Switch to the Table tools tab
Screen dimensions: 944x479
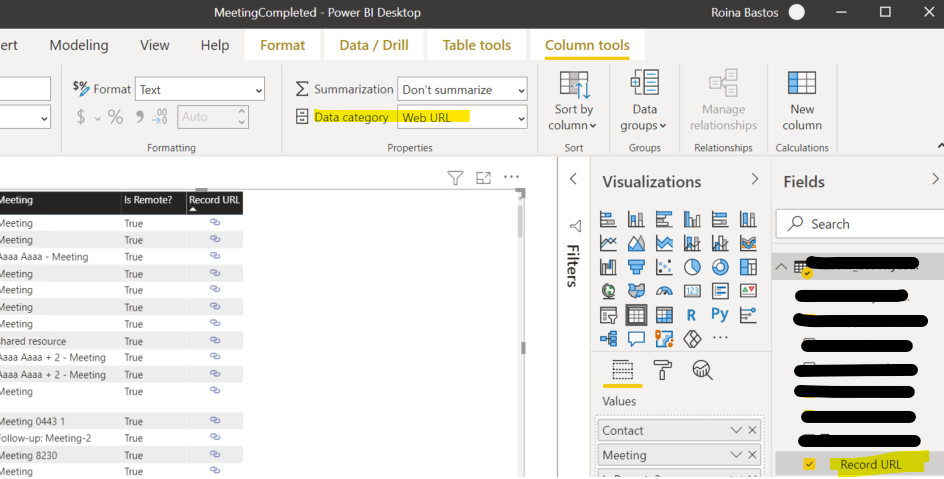click(476, 45)
